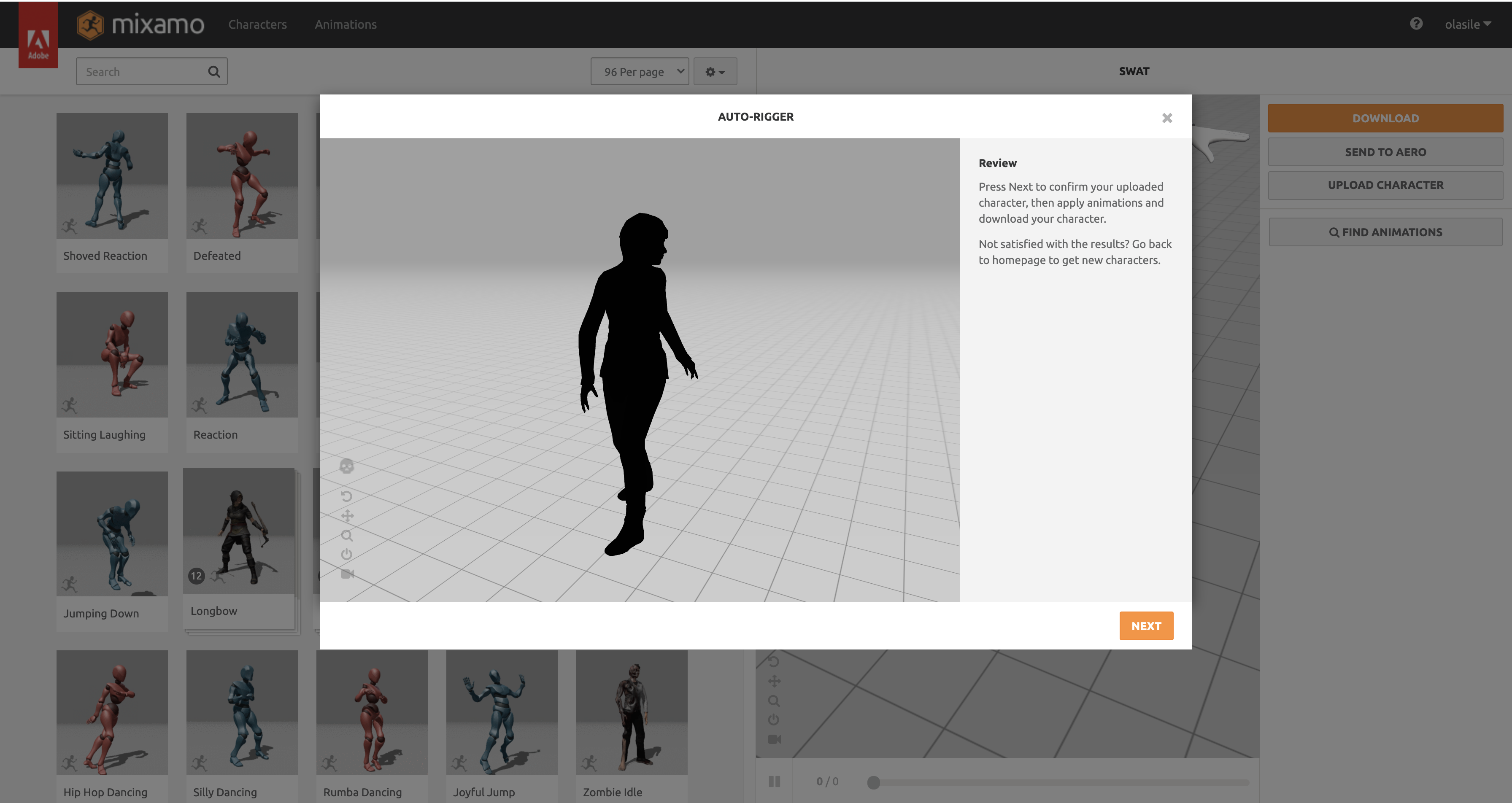The height and width of the screenshot is (803, 1512).
Task: Switch to the Animations tab
Action: pyautogui.click(x=346, y=24)
